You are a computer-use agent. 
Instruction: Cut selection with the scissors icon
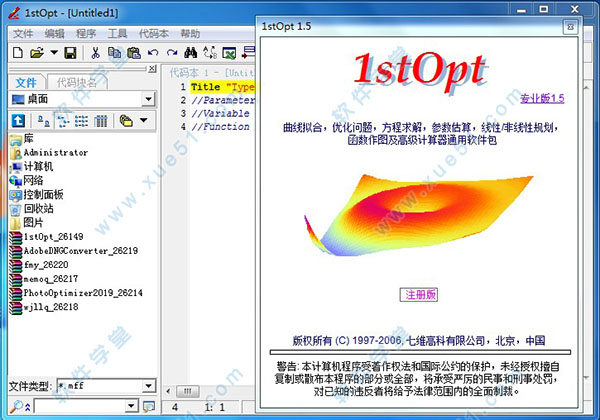click(x=95, y=53)
